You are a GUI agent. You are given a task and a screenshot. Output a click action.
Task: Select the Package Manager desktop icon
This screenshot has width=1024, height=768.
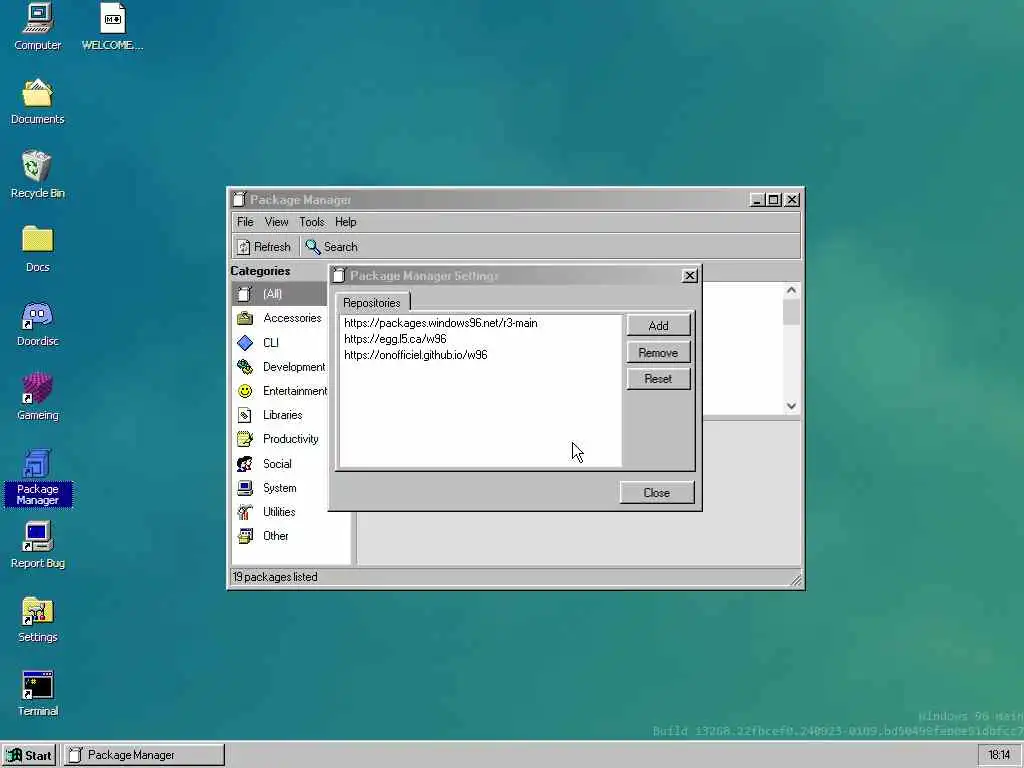37,478
